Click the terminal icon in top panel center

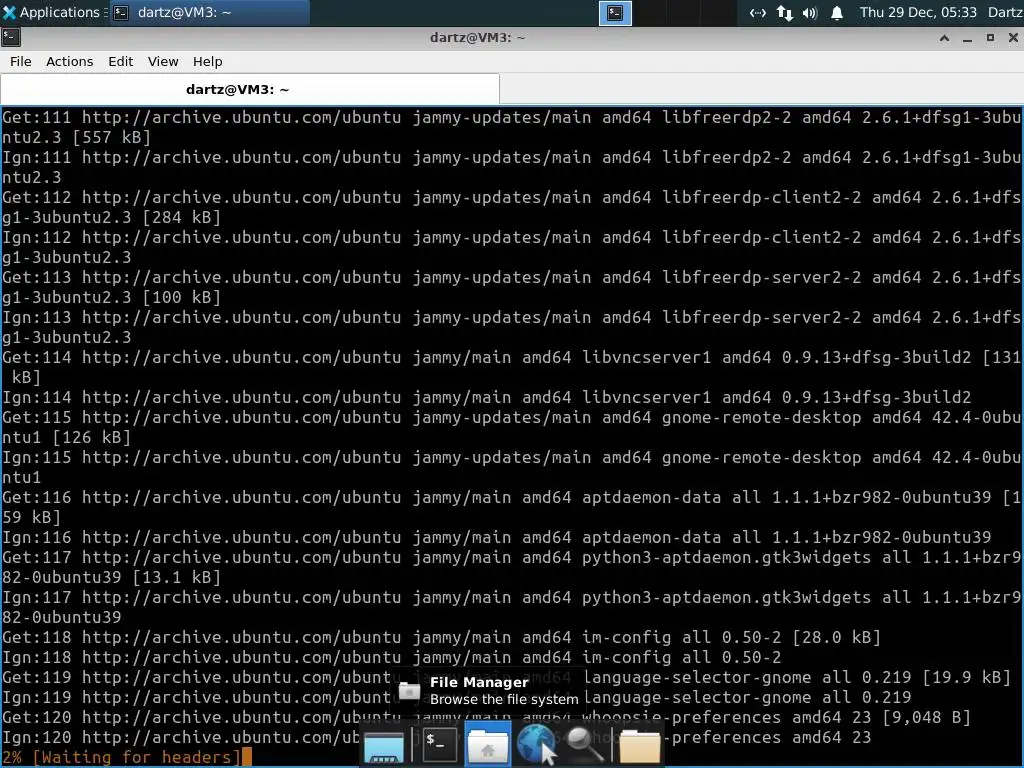615,12
